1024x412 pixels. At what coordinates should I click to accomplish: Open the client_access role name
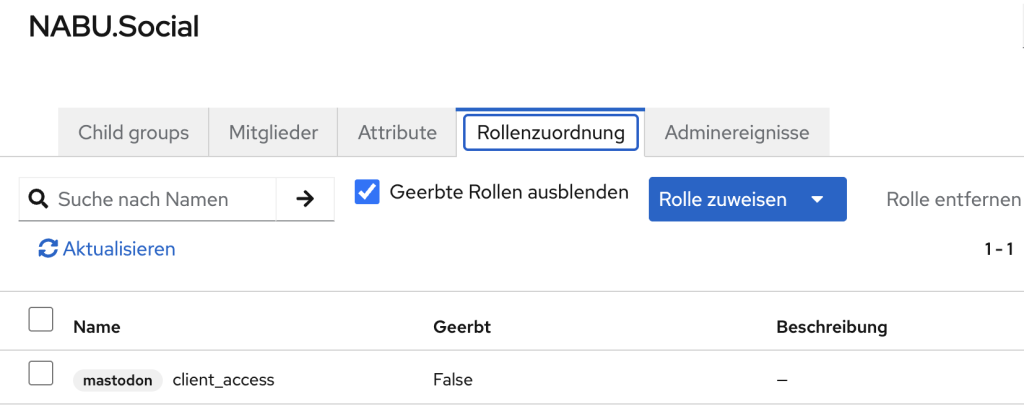[x=223, y=380]
